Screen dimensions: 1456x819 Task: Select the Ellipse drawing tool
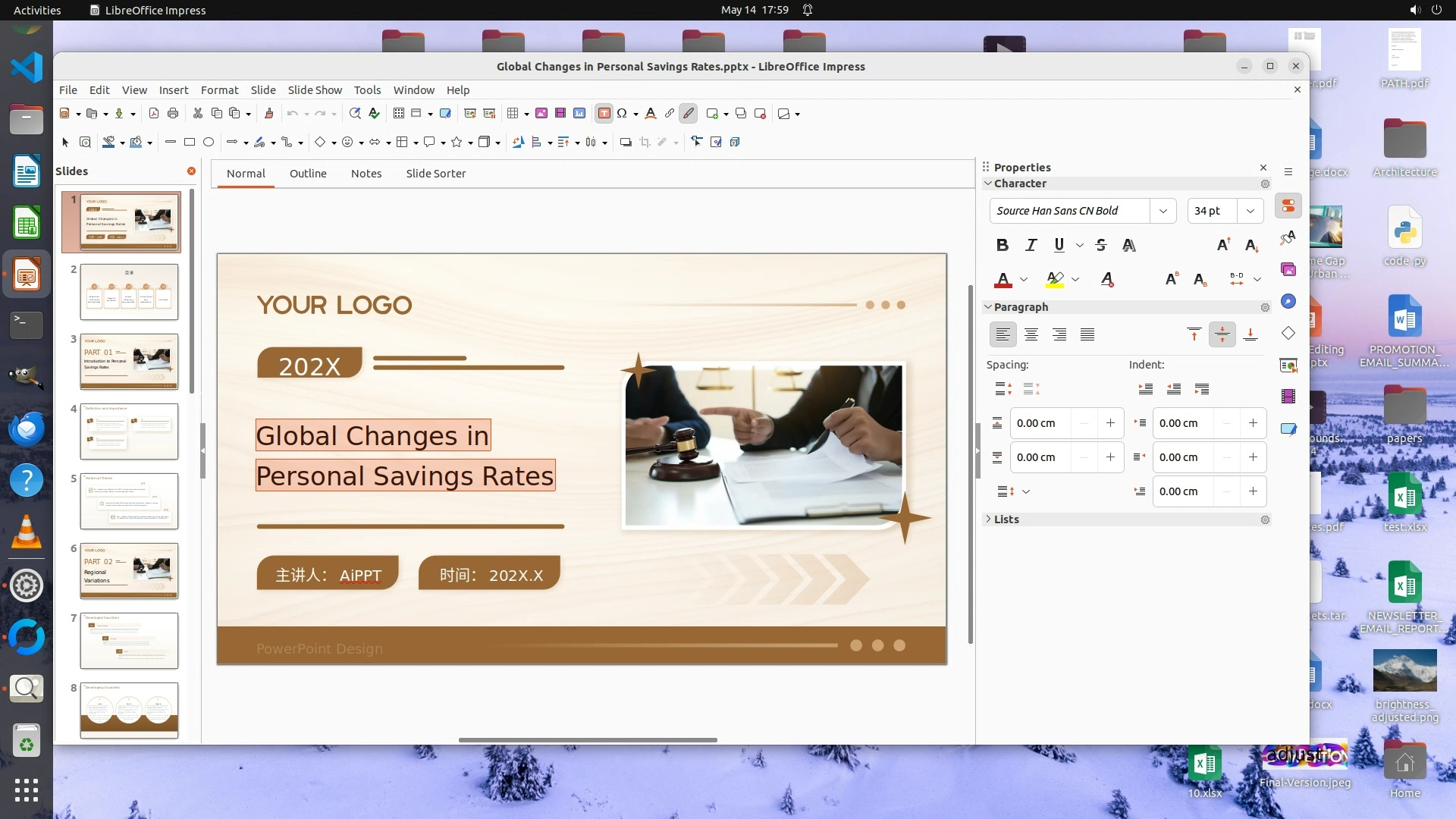coord(209,142)
